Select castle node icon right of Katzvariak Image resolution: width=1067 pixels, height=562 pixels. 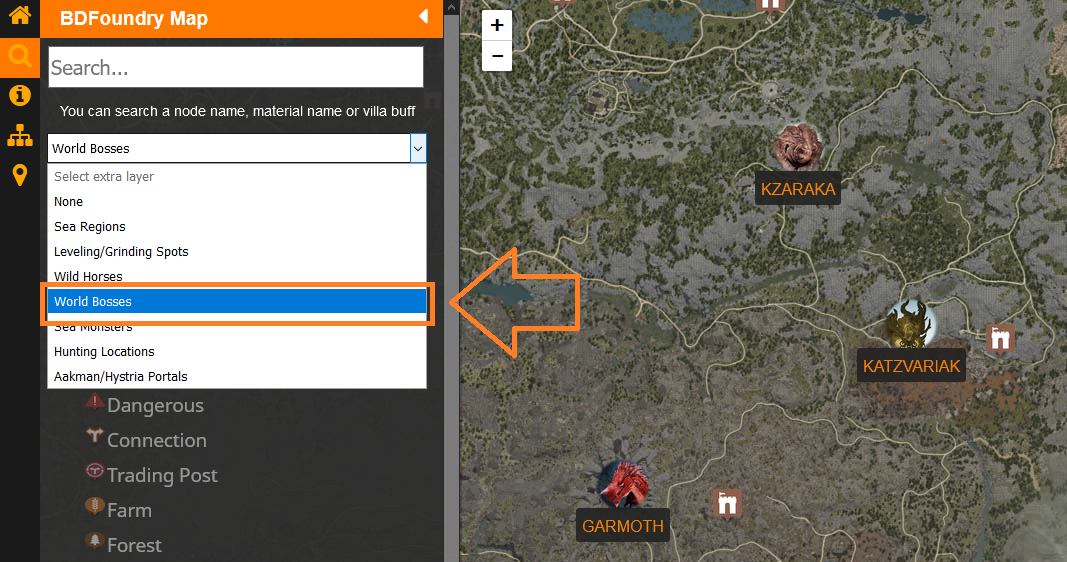[1000, 338]
